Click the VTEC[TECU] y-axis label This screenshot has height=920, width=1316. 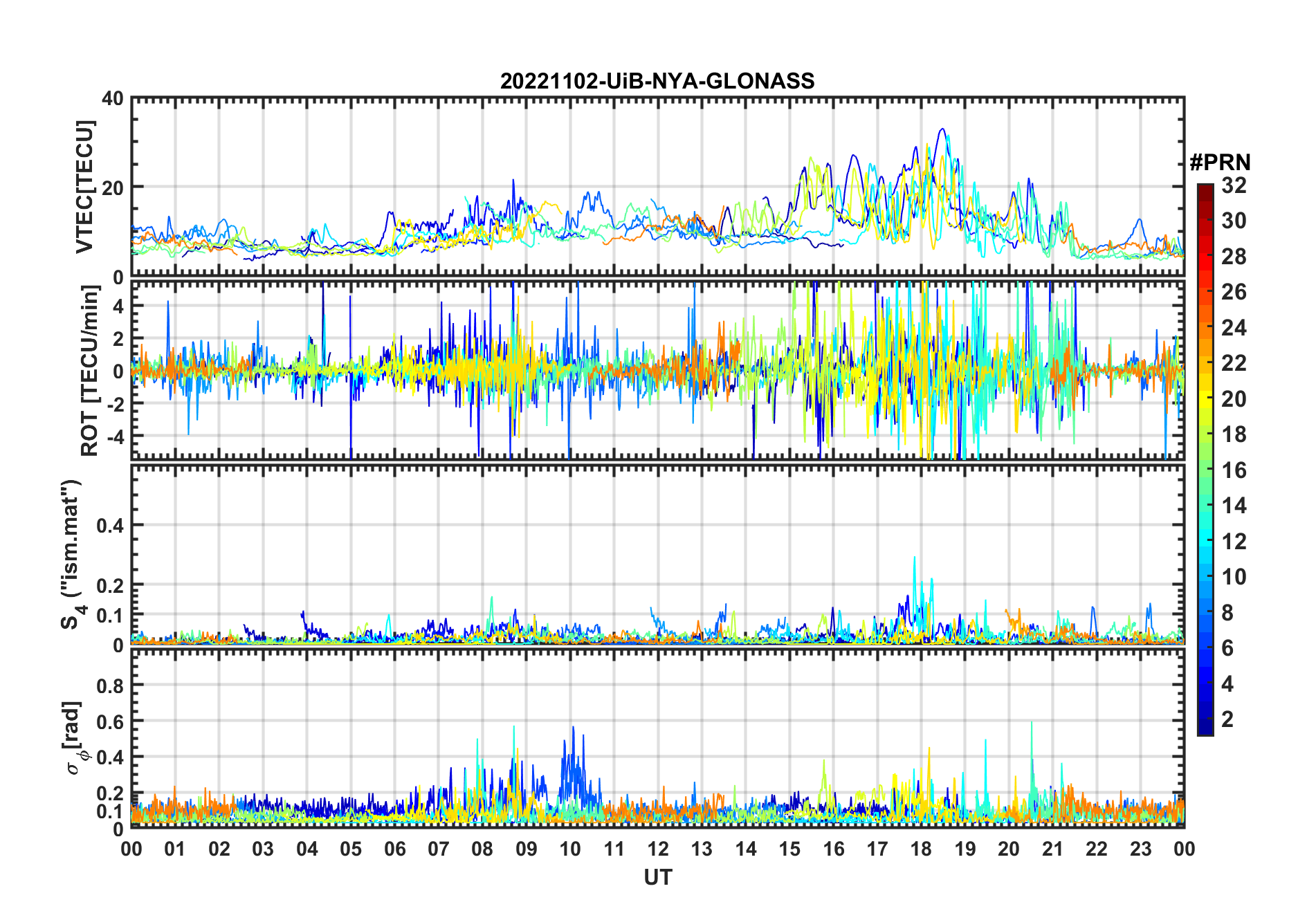[84, 187]
